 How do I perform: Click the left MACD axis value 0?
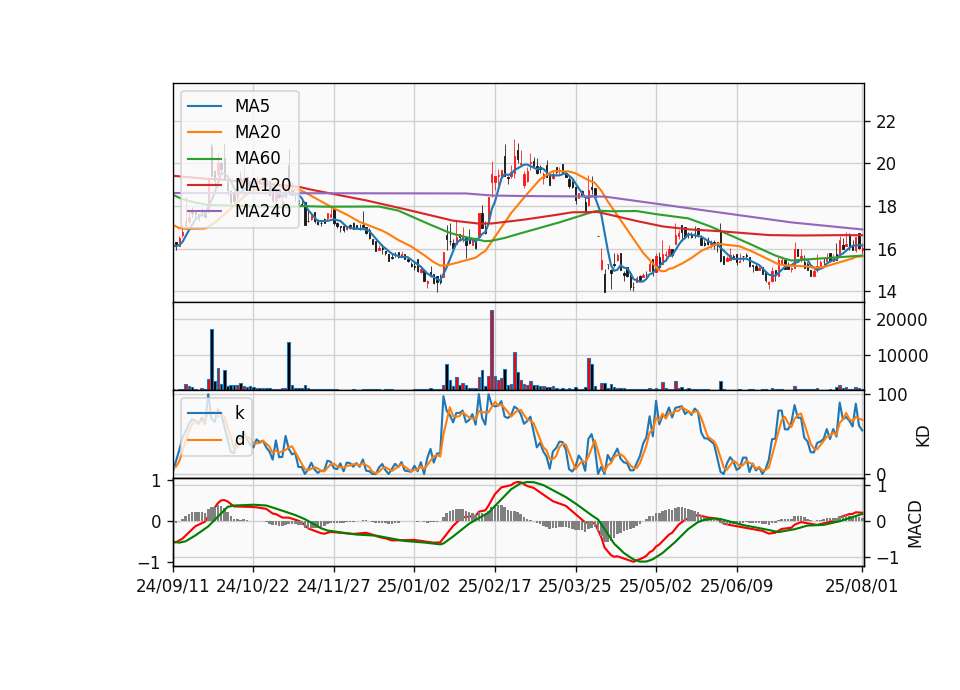click(x=156, y=522)
